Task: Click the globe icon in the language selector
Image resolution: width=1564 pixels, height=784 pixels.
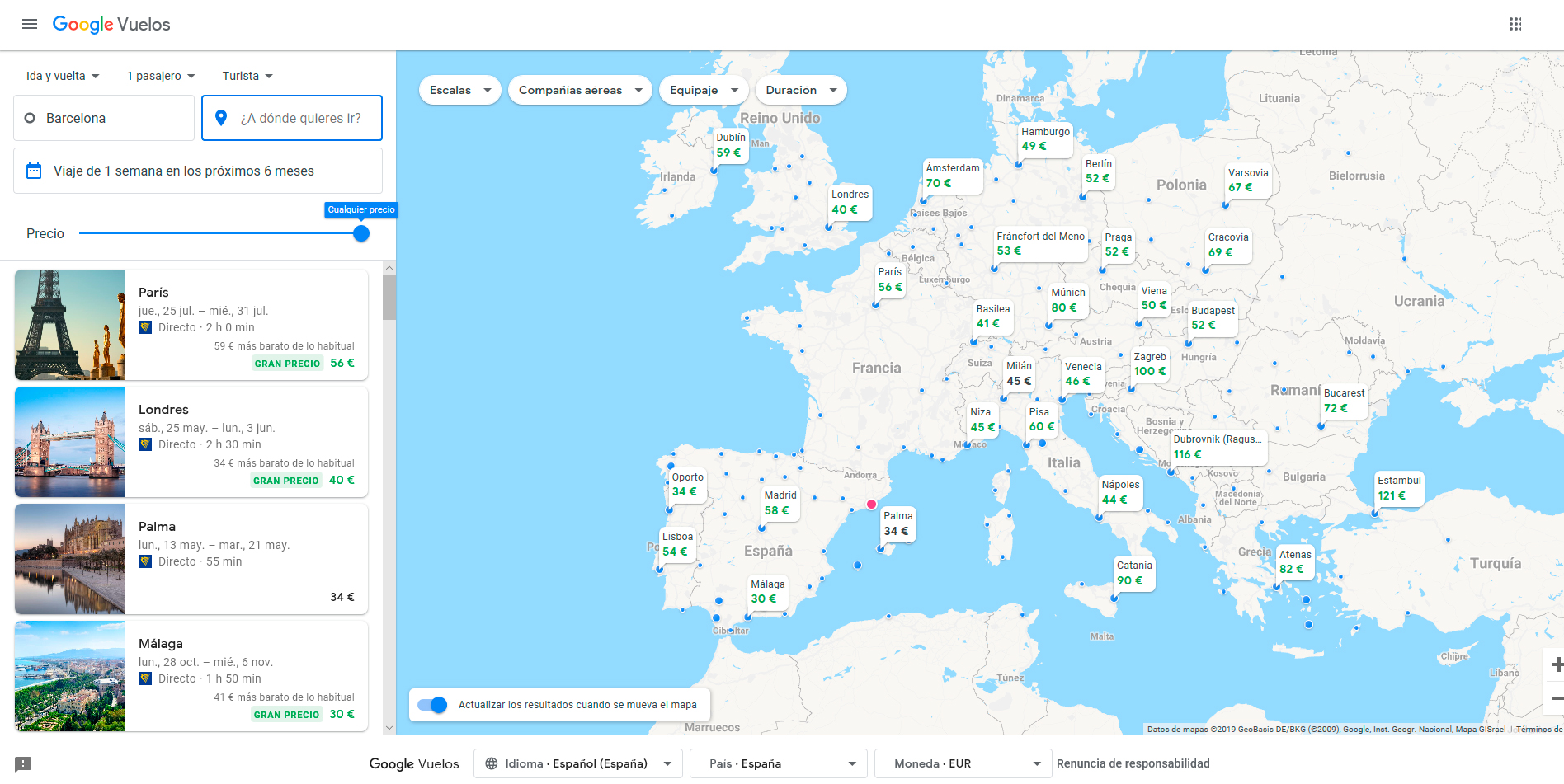Action: tap(492, 763)
